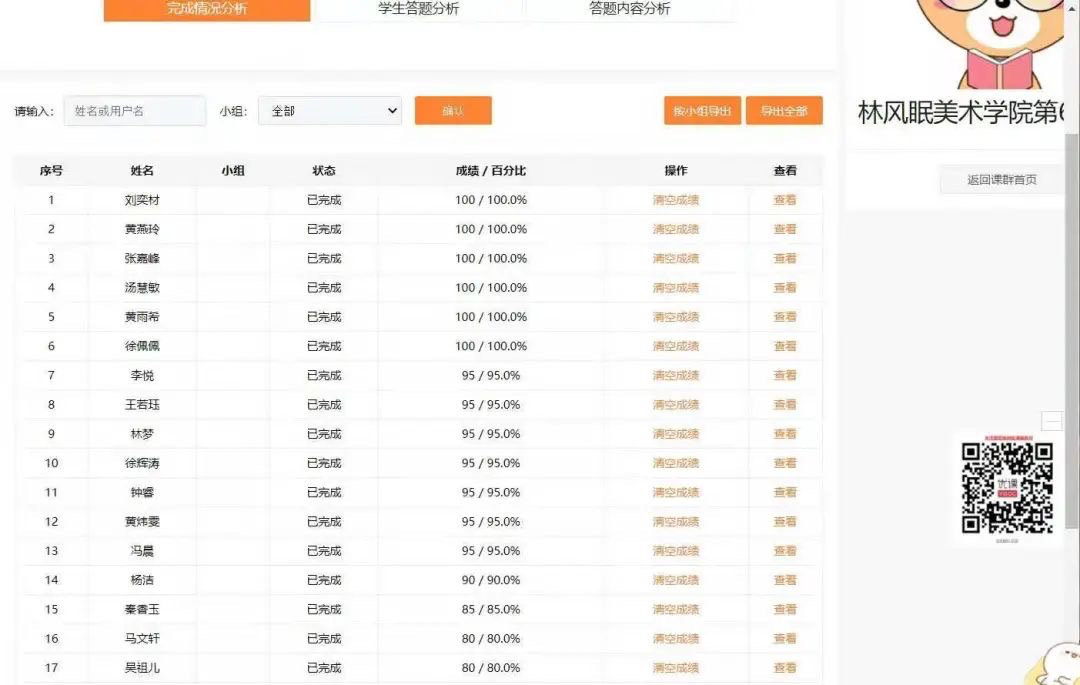Open 查看 link for 吴祖儿
Screen dimensions: 1080x685
tap(785, 668)
